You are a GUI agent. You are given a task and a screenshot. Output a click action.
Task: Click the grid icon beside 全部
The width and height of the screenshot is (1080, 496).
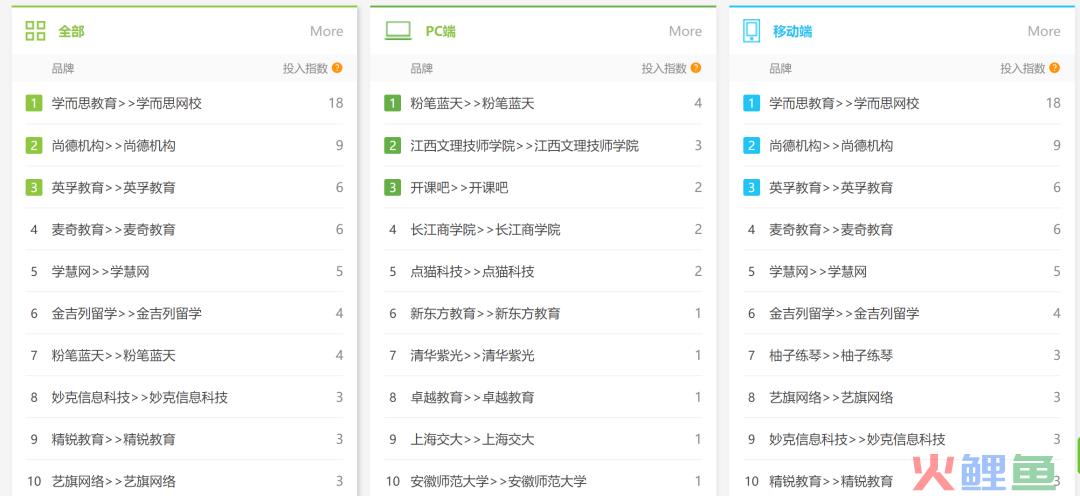click(x=35, y=31)
